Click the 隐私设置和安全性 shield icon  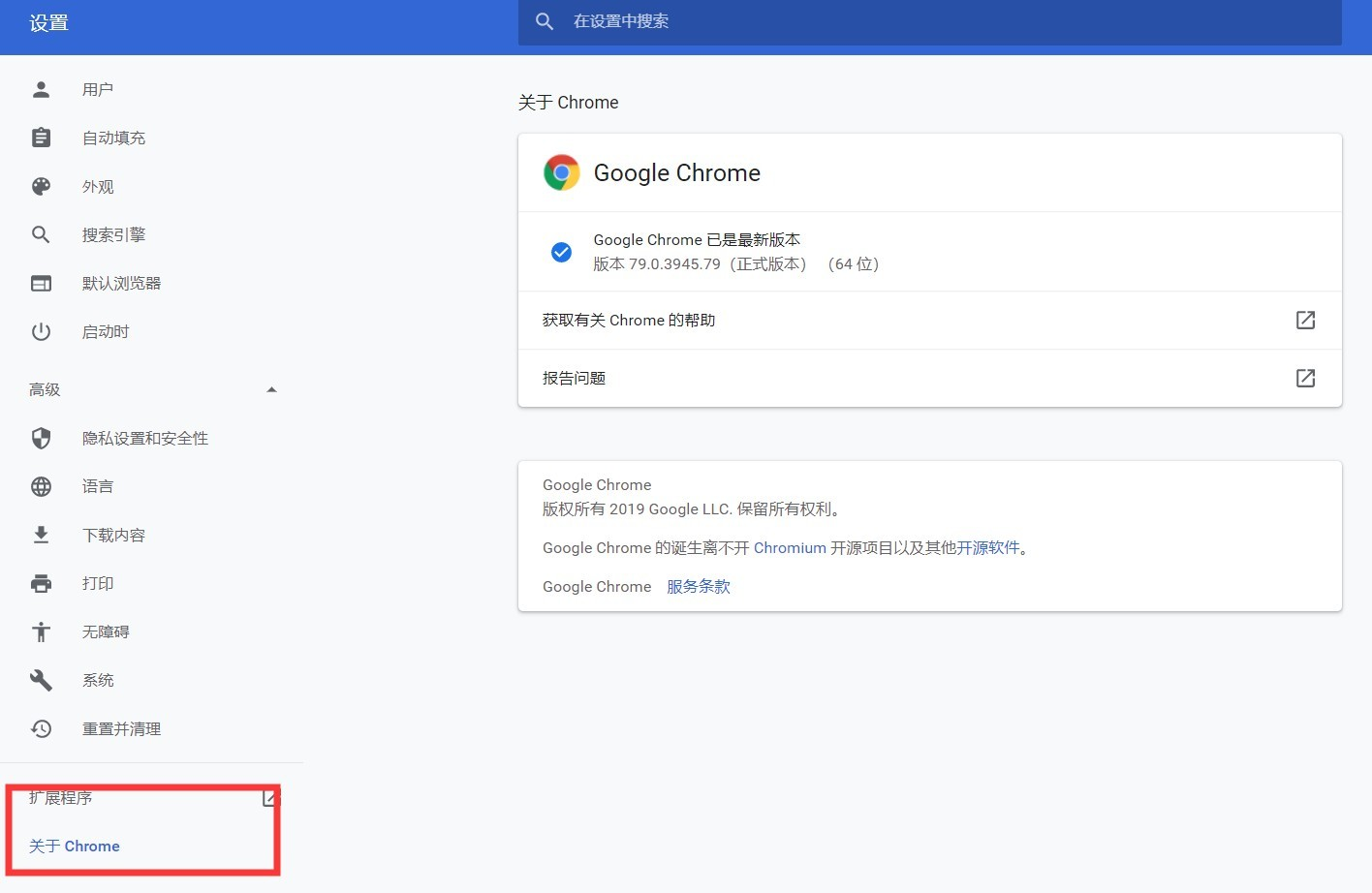(41, 438)
